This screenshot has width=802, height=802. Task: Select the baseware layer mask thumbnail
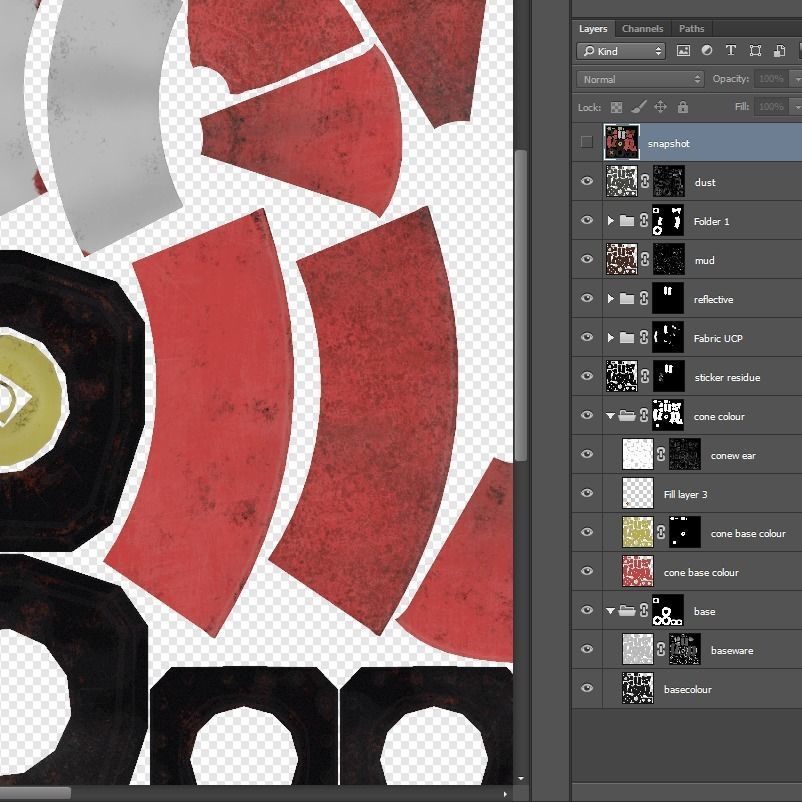click(x=685, y=650)
